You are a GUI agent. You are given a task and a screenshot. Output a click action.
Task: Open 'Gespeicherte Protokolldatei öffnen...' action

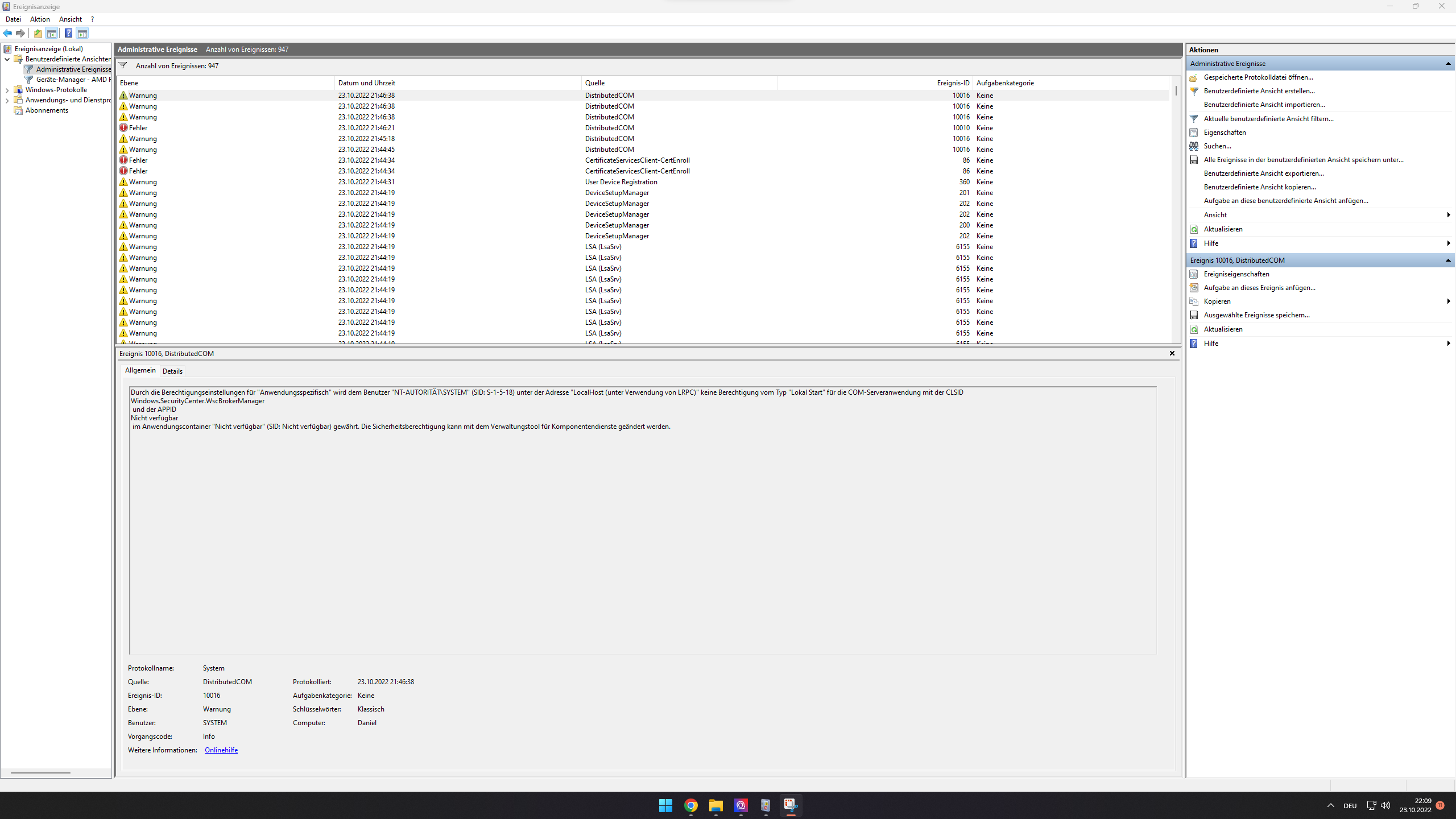click(x=1258, y=77)
